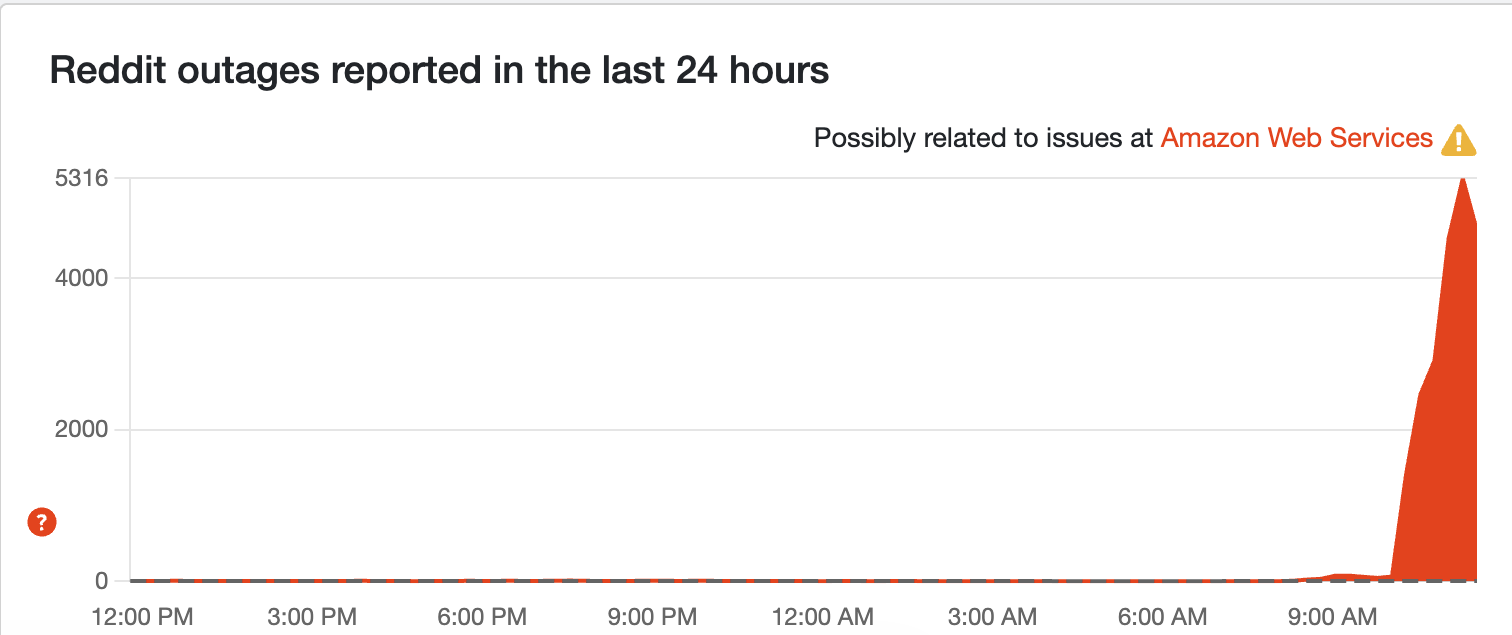Screen dimensions: 1512x635
Task: Open the Amazon Web Services link
Action: tap(1297, 138)
